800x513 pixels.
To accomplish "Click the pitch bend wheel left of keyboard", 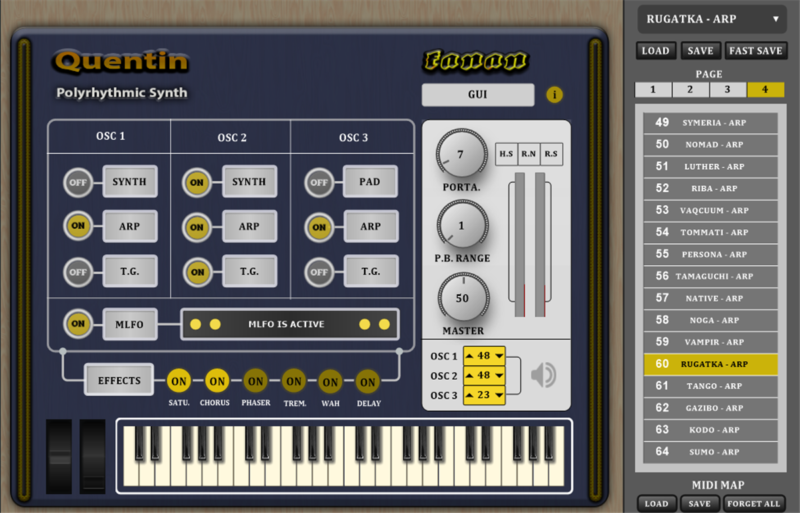I will coord(61,455).
